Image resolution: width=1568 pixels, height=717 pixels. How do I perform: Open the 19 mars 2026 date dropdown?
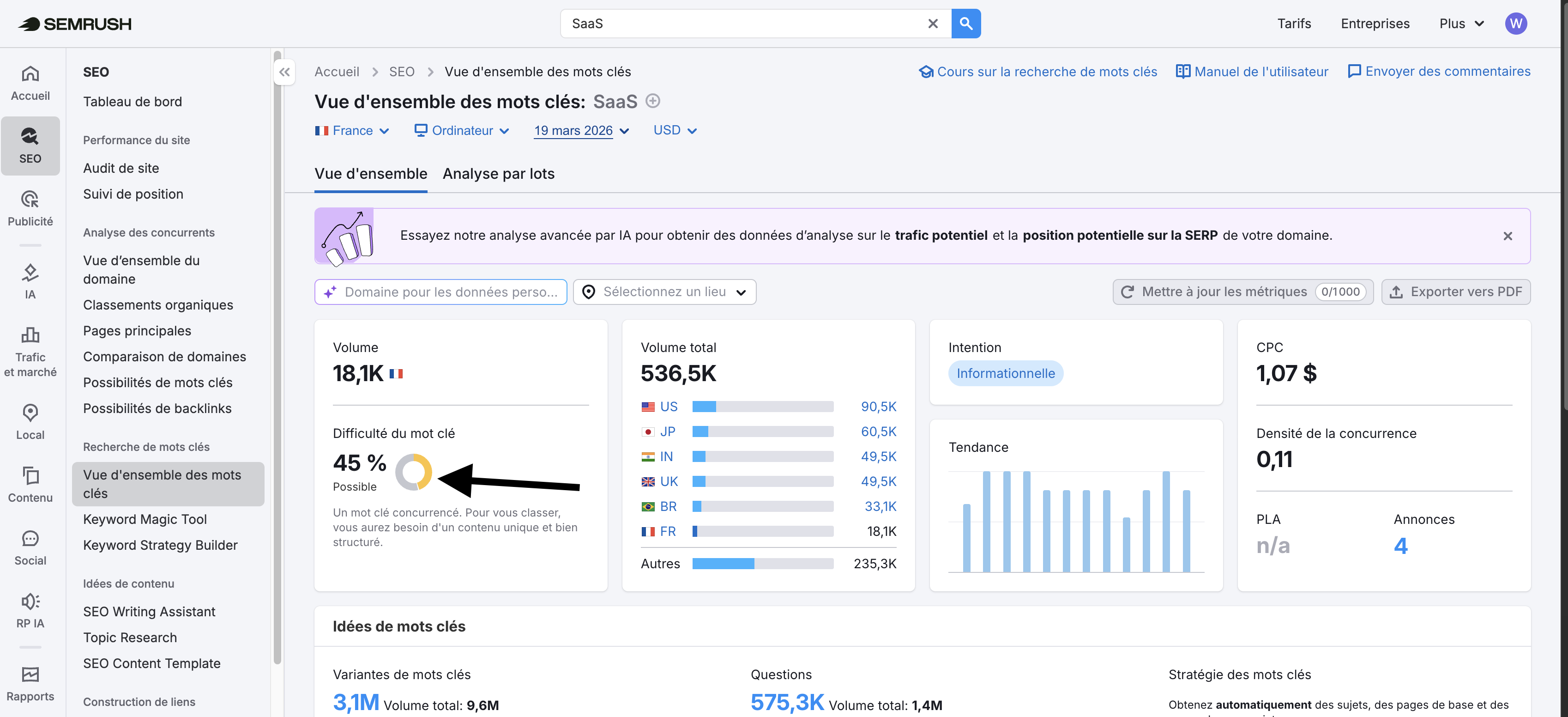coord(581,130)
